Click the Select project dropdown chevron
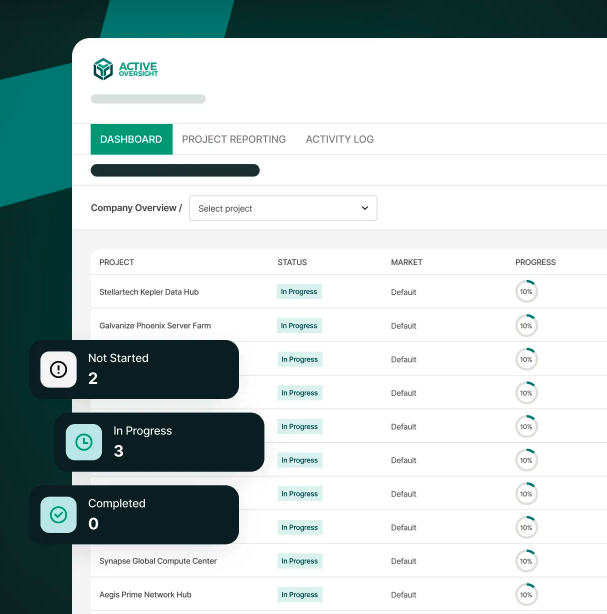Screen dimensions: 607x614 click(x=365, y=208)
